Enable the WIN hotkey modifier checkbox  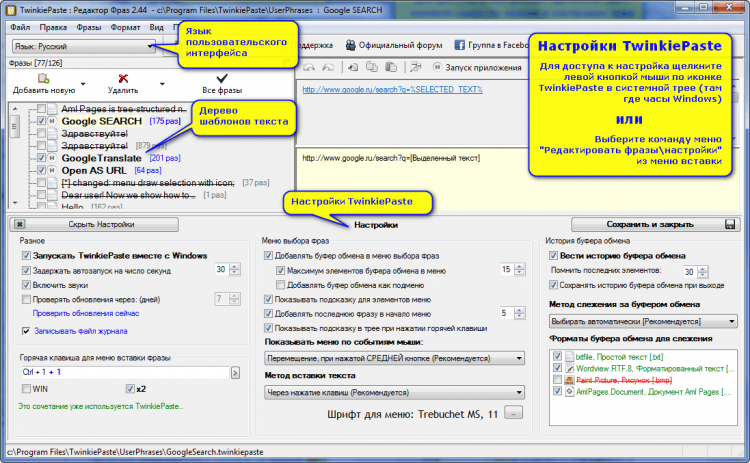pyautogui.click(x=26, y=389)
